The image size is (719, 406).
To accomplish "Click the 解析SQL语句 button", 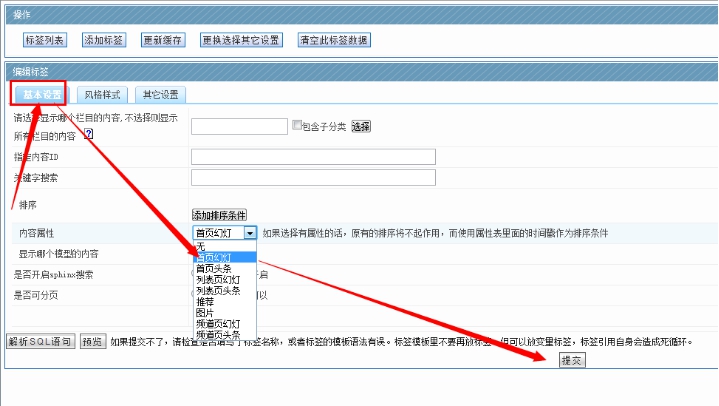I will pyautogui.click(x=40, y=341).
